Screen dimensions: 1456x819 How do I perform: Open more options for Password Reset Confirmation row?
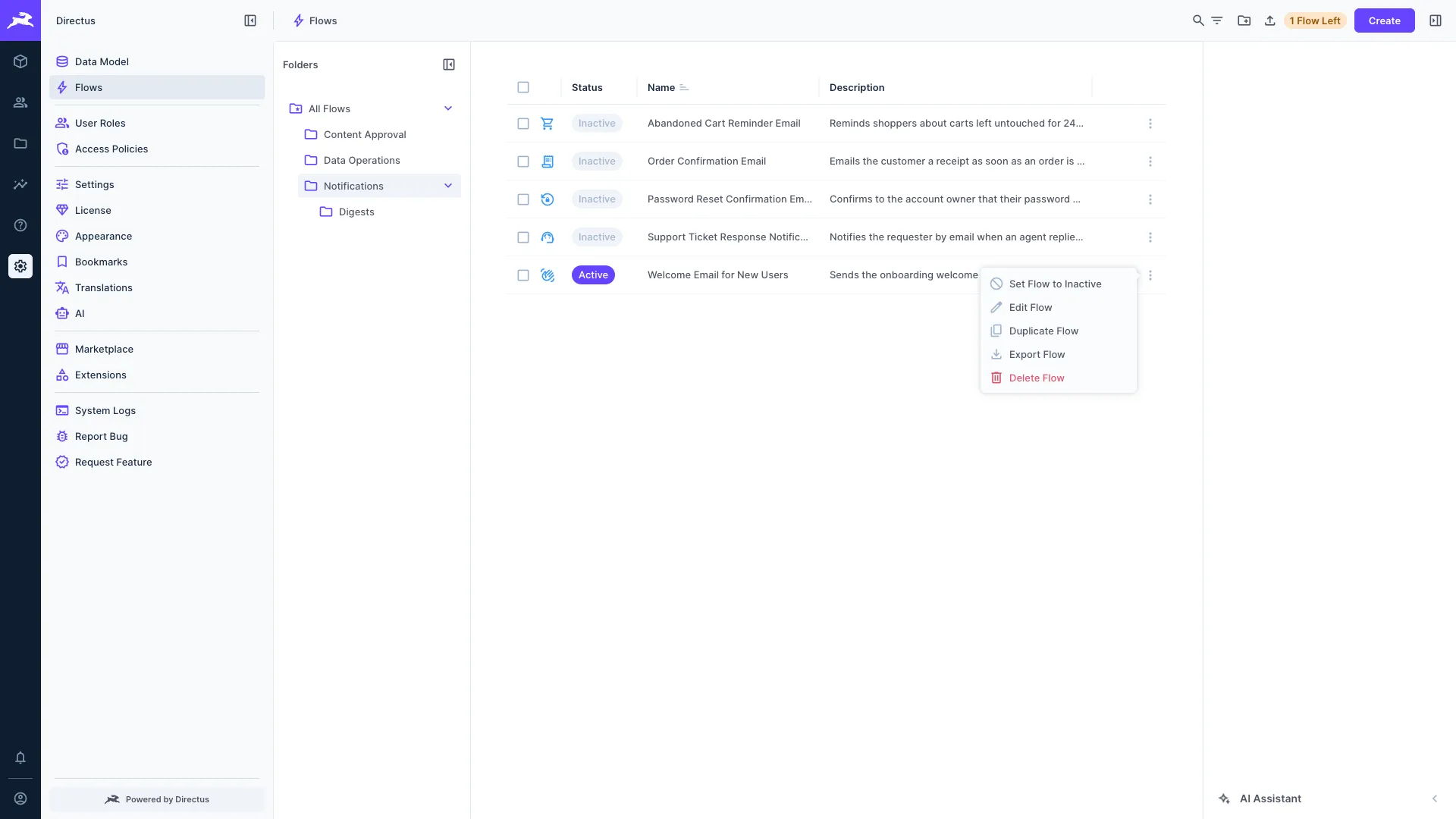1150,199
